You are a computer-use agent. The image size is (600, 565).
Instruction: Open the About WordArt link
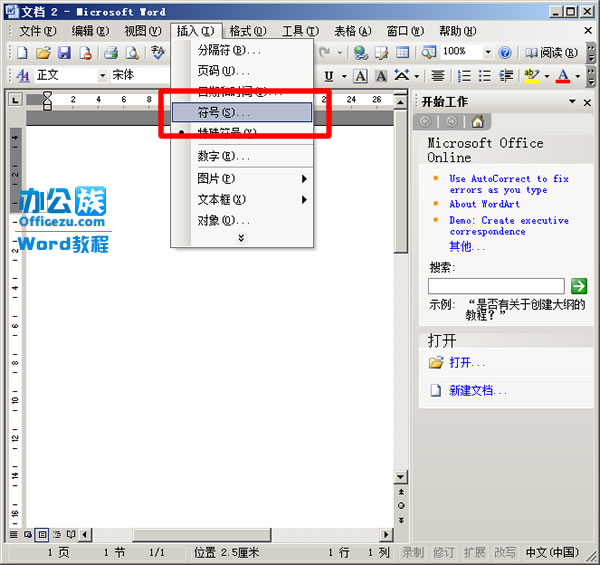(484, 204)
